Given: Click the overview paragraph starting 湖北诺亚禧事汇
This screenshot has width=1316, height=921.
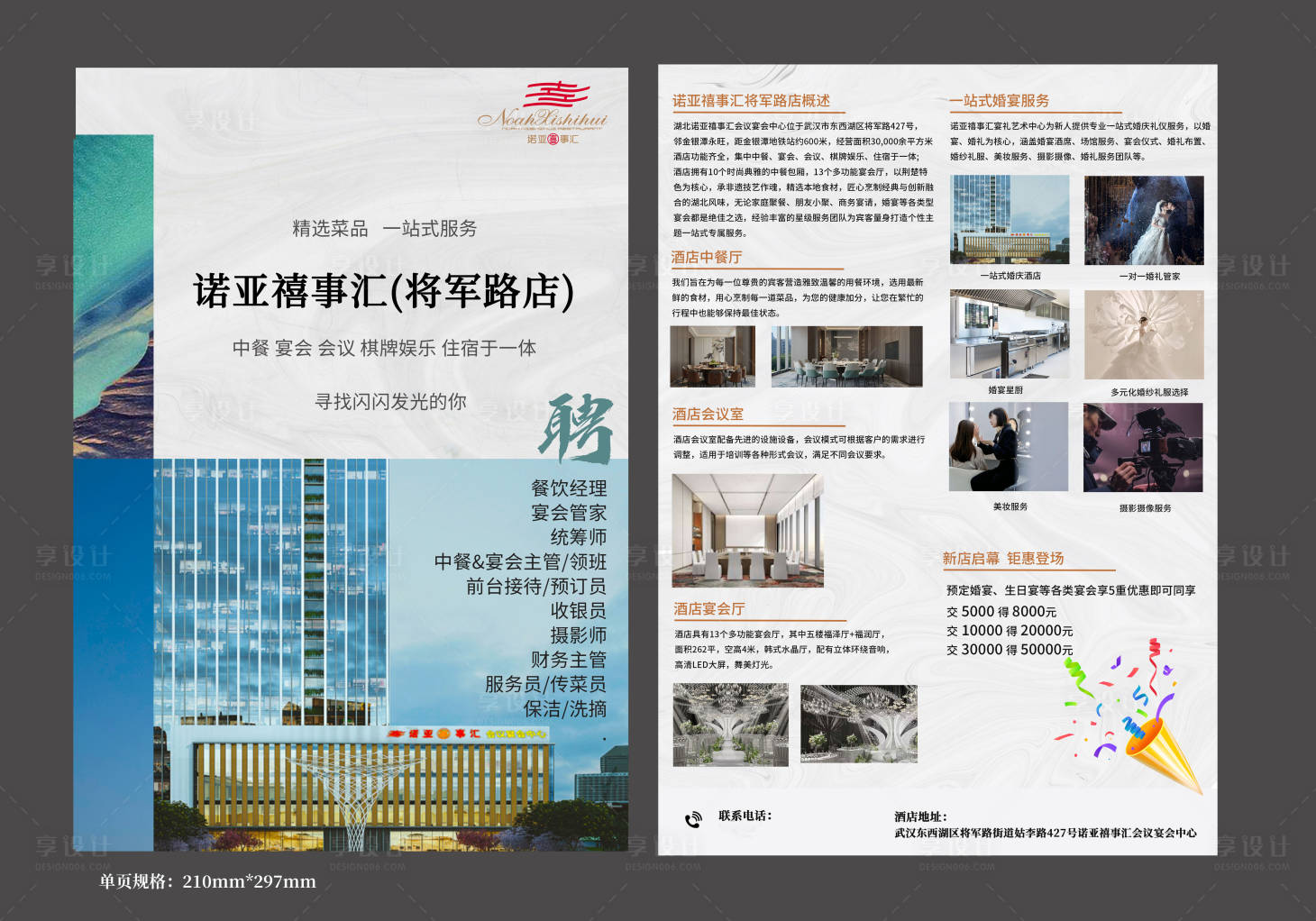Looking at the screenshot, I should 803,179.
